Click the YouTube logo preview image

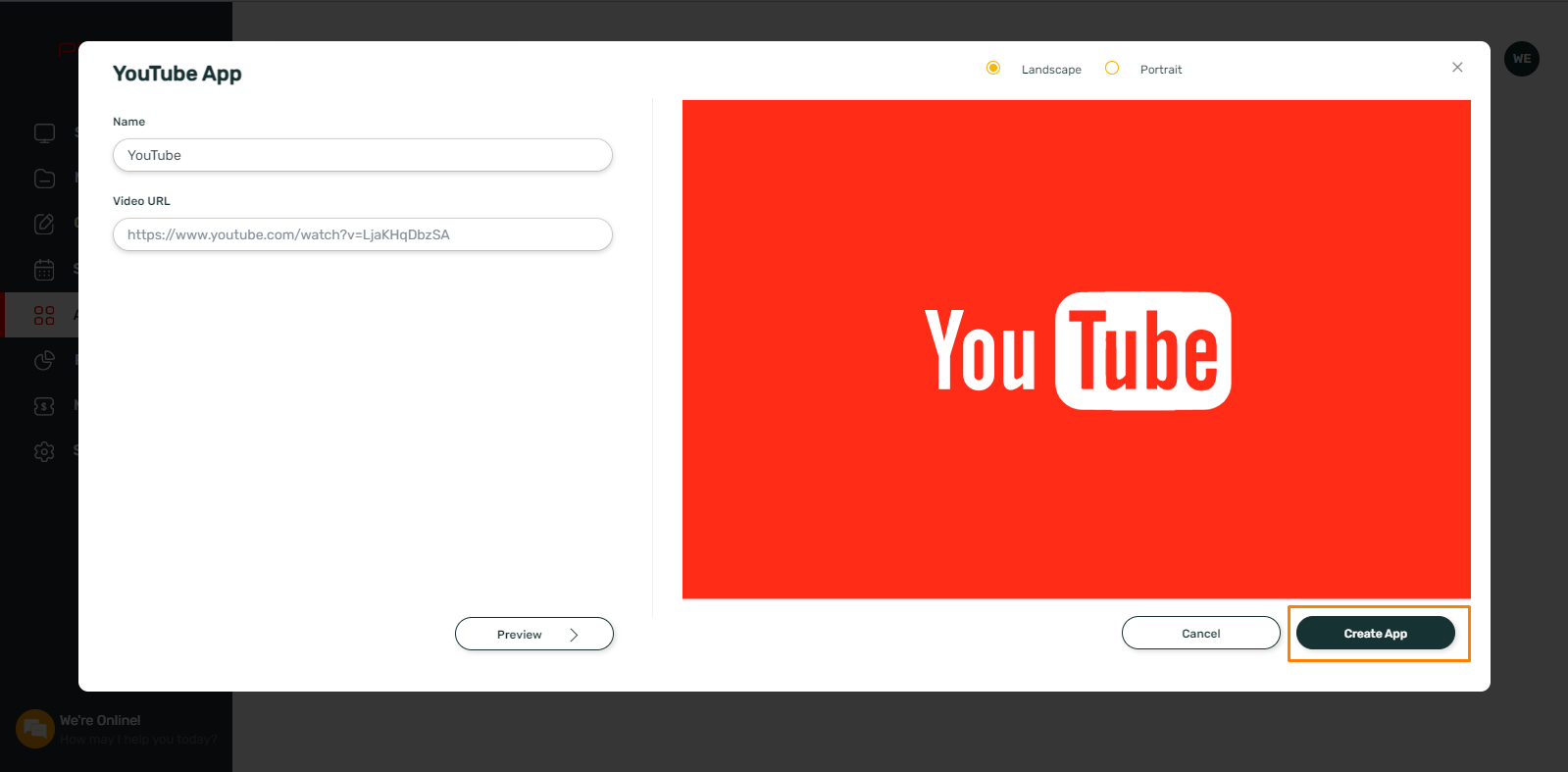pos(1077,349)
